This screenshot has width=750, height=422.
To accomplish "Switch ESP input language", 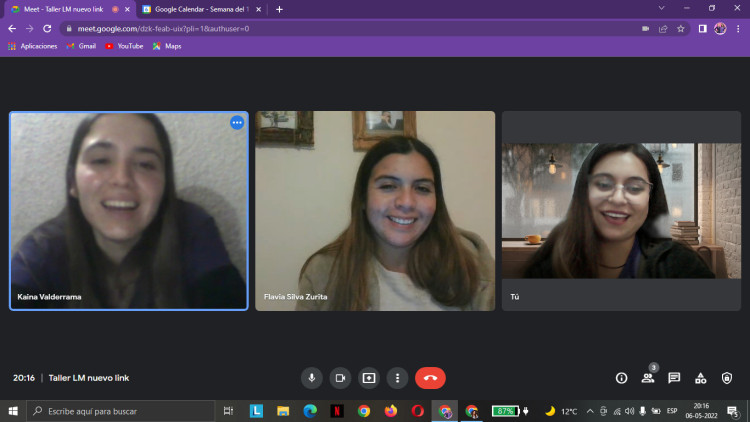I will (672, 411).
